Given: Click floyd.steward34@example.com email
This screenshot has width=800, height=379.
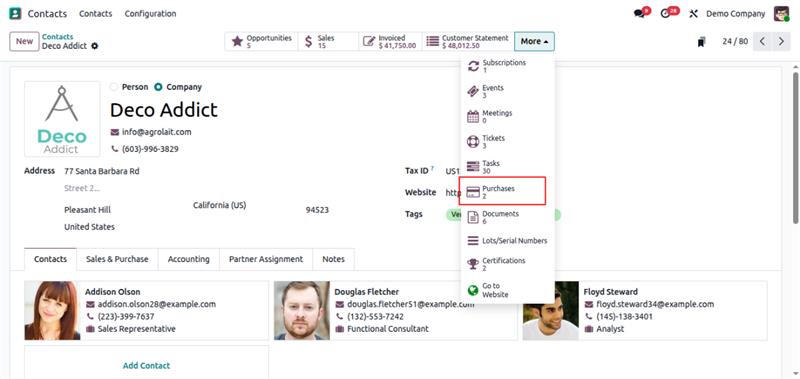Looking at the screenshot, I should pos(655,305).
